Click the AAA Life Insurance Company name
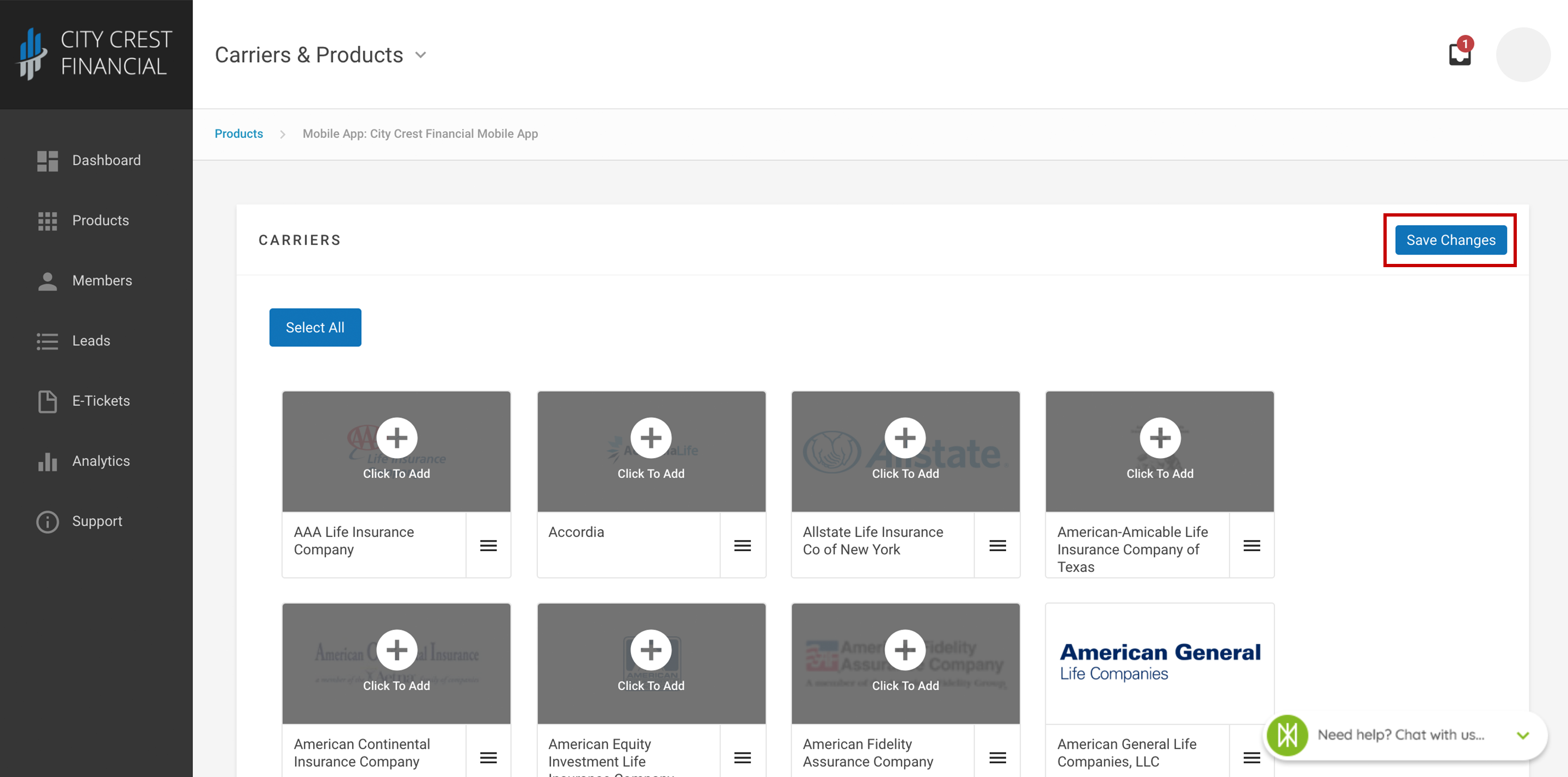Image resolution: width=1568 pixels, height=777 pixels. (x=354, y=541)
